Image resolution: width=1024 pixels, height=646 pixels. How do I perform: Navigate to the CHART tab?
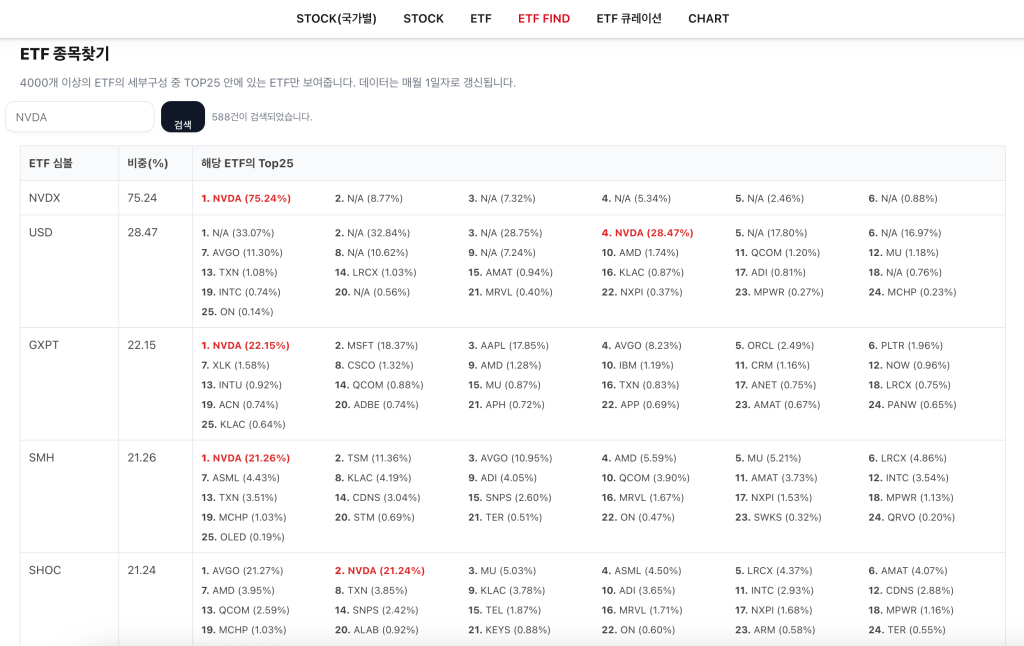(x=708, y=19)
